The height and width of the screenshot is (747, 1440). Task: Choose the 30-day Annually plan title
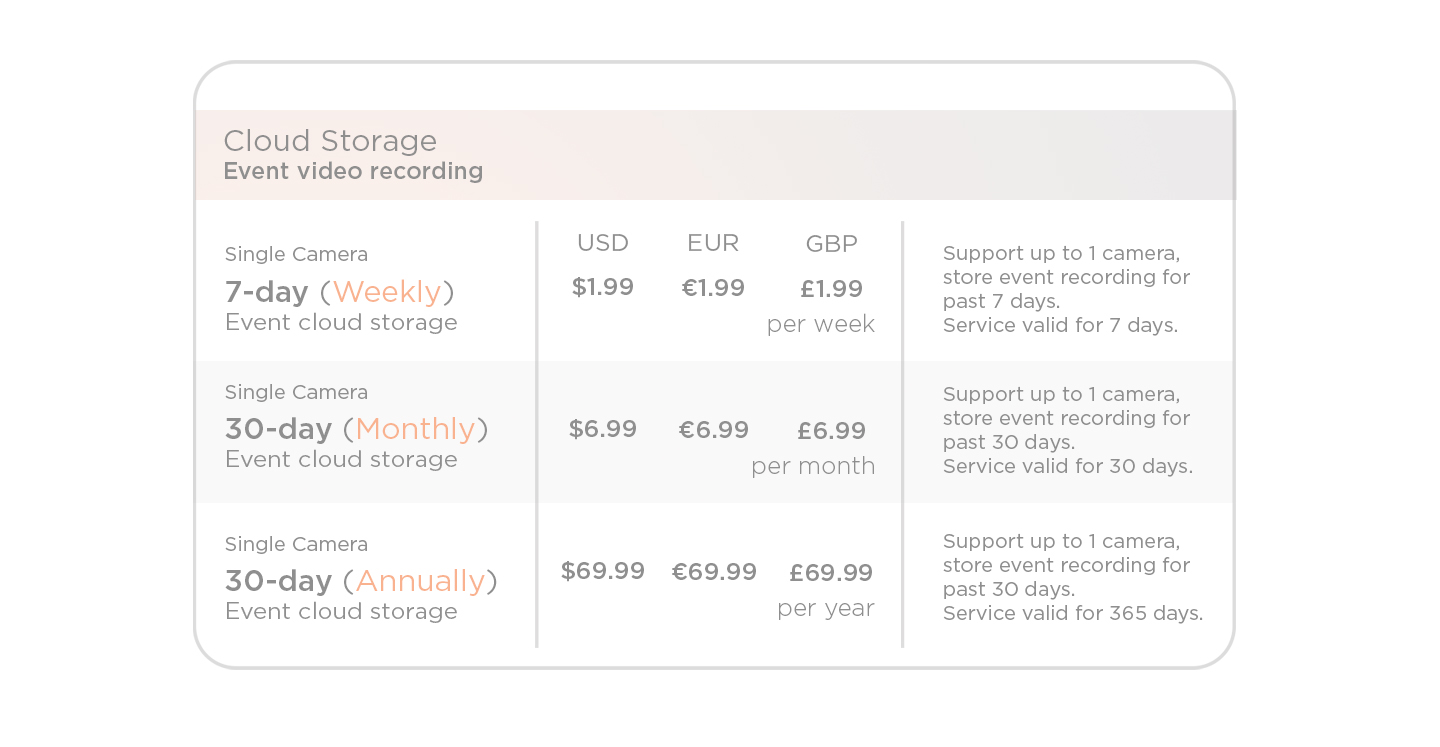(x=361, y=580)
